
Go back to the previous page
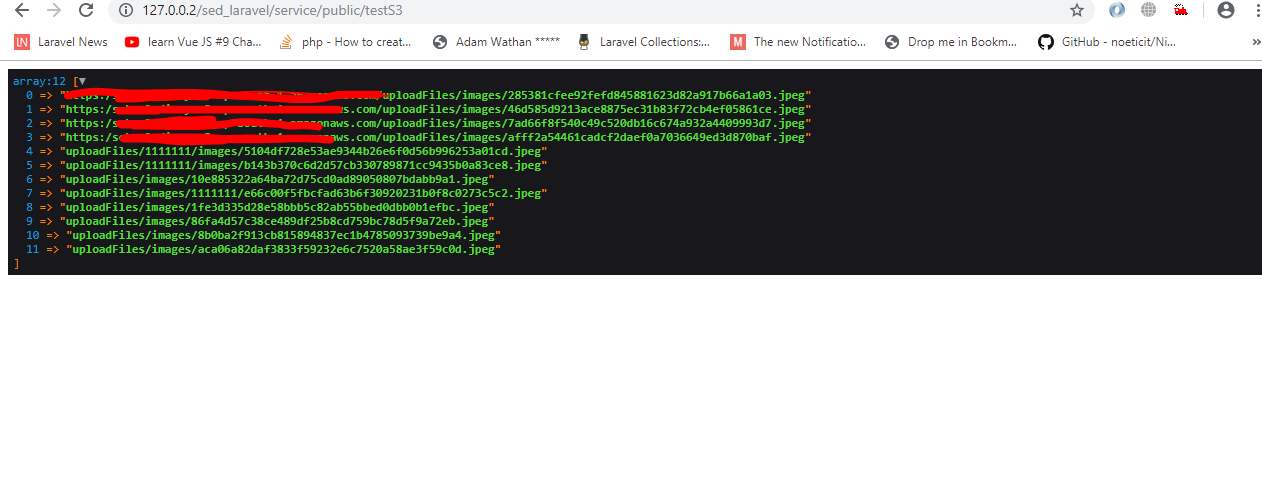click(22, 10)
